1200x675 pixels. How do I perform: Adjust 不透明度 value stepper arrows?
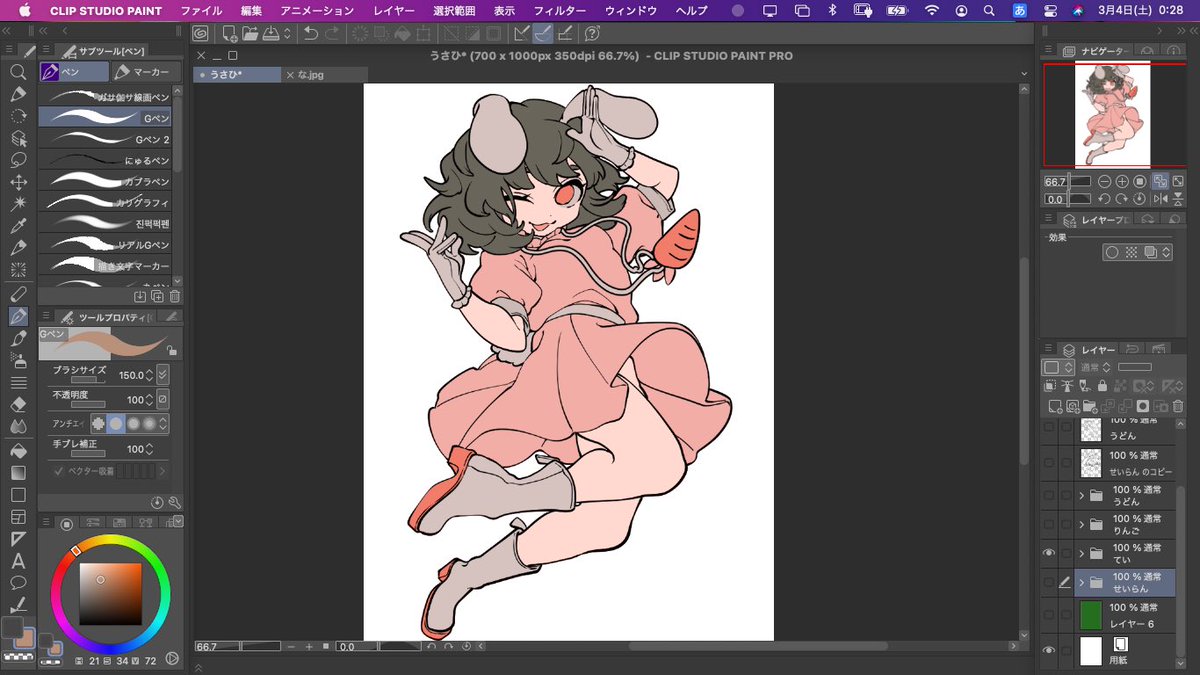(150, 399)
